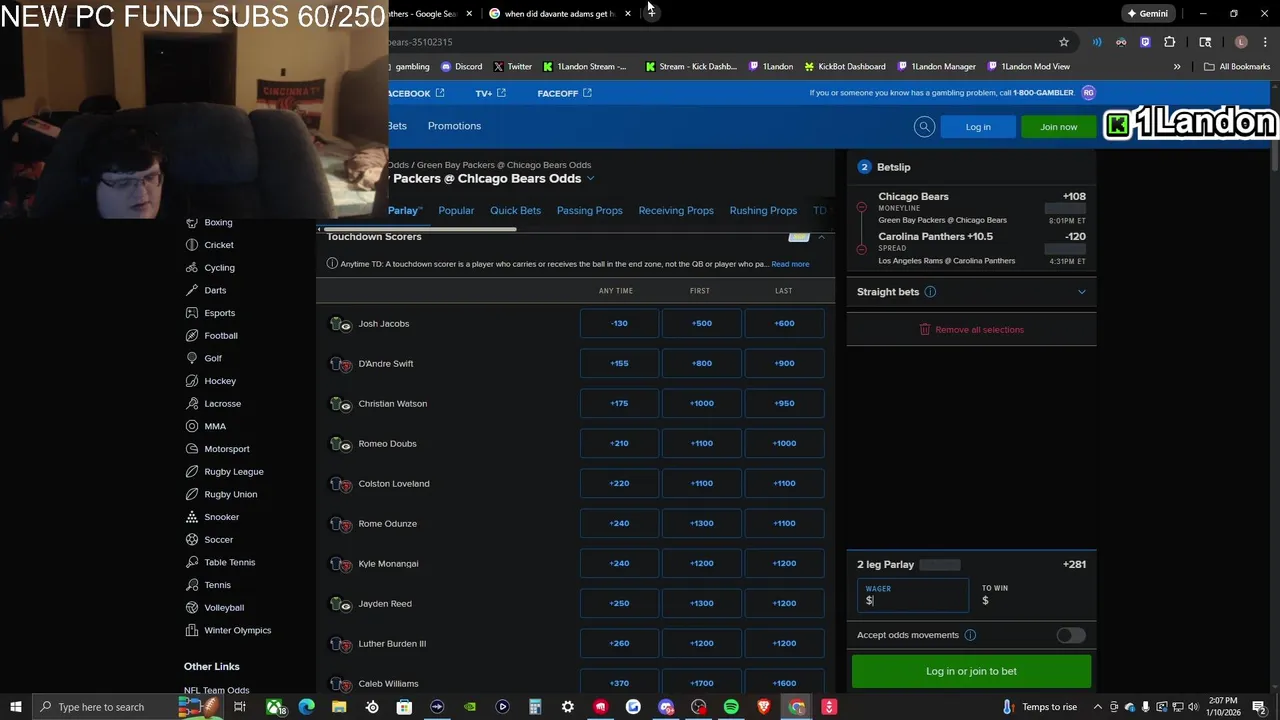Viewport: 1280px width, 720px height.
Task: Open the Darts sport icon in sidebar
Action: pos(192,290)
